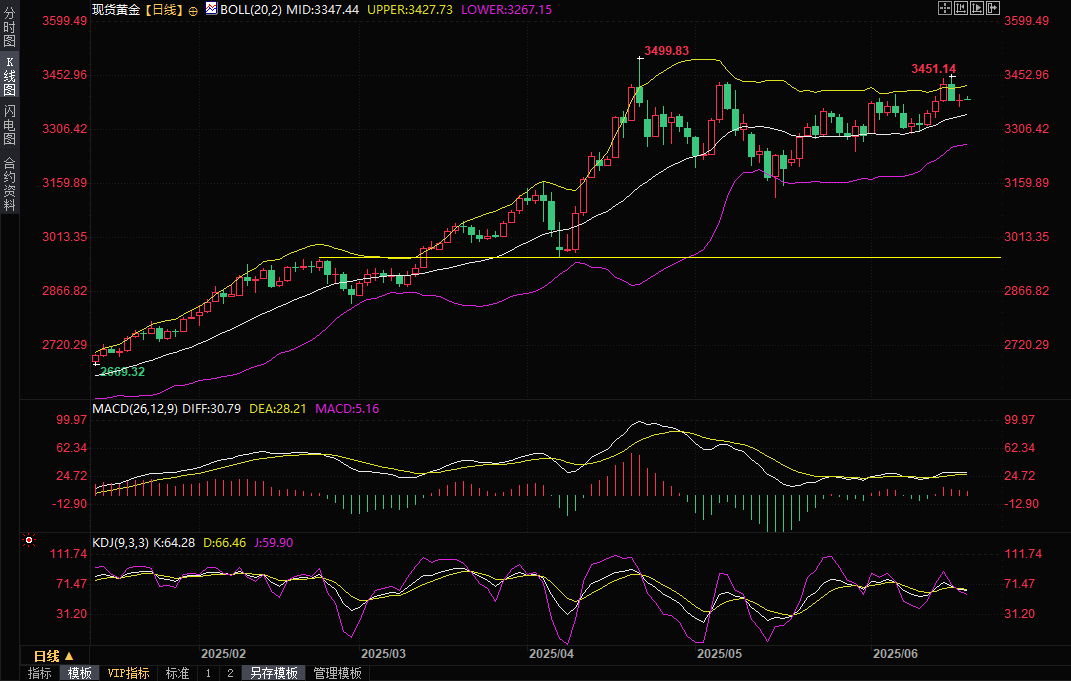Switch to the K线图 side tab
The height and width of the screenshot is (681, 1071).
9,76
